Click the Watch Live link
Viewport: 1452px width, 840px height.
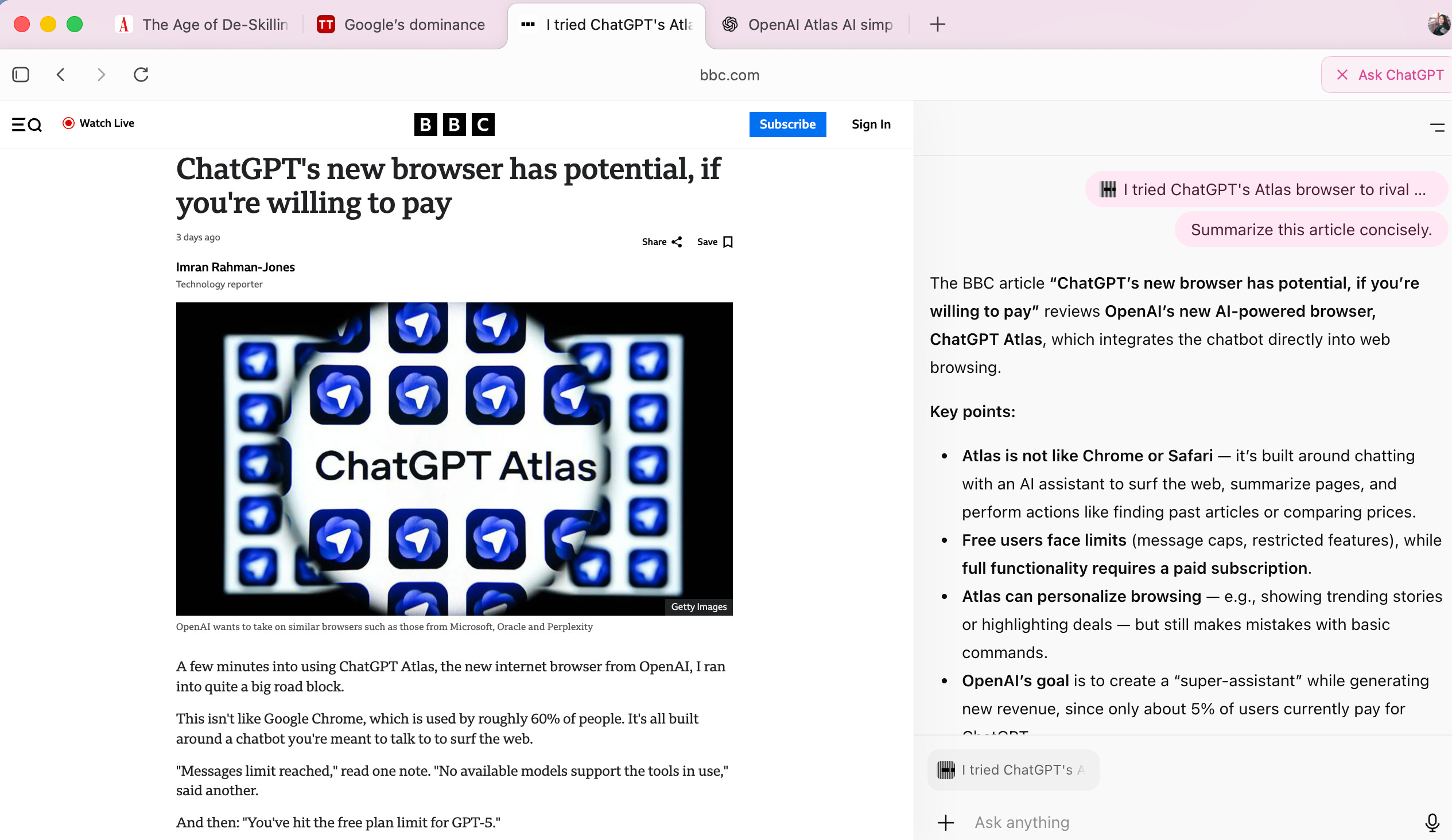click(99, 123)
